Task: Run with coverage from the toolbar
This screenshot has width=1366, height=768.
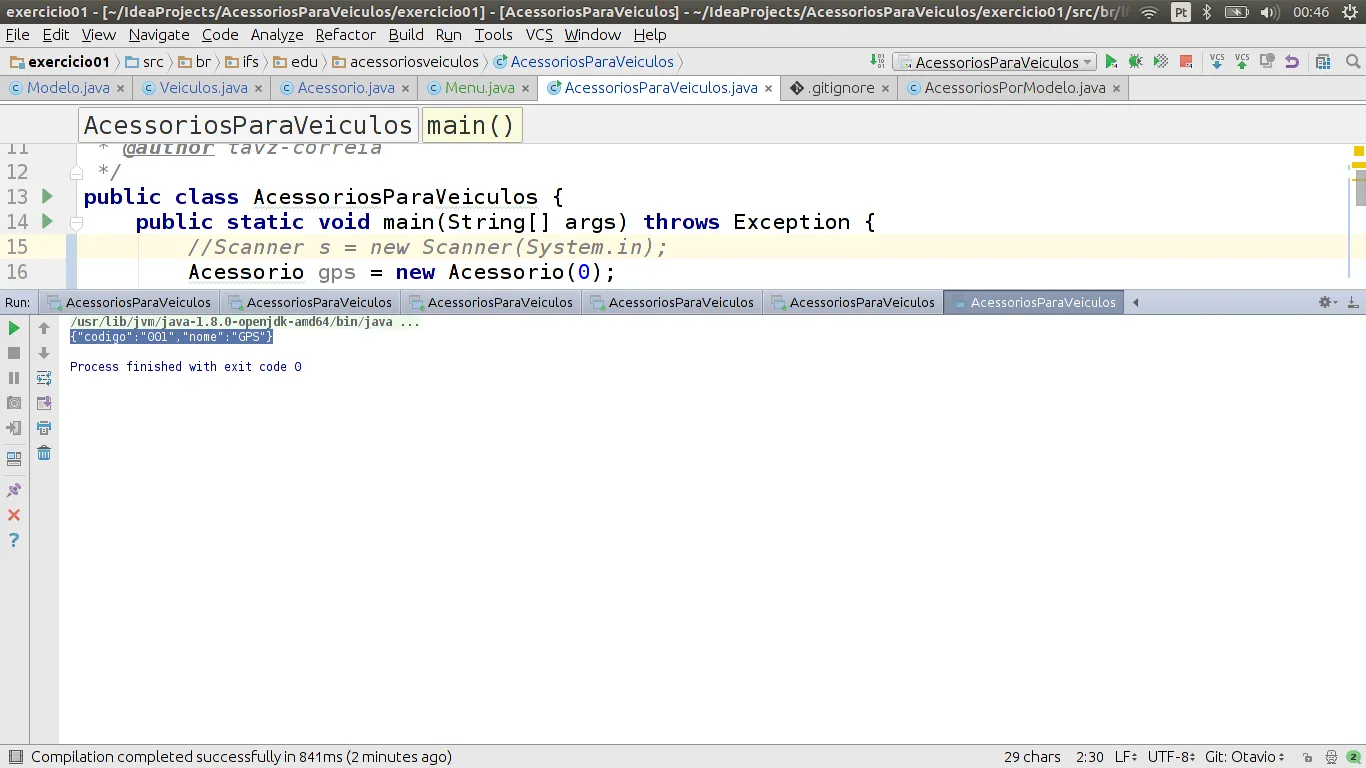Action: coord(1160,62)
